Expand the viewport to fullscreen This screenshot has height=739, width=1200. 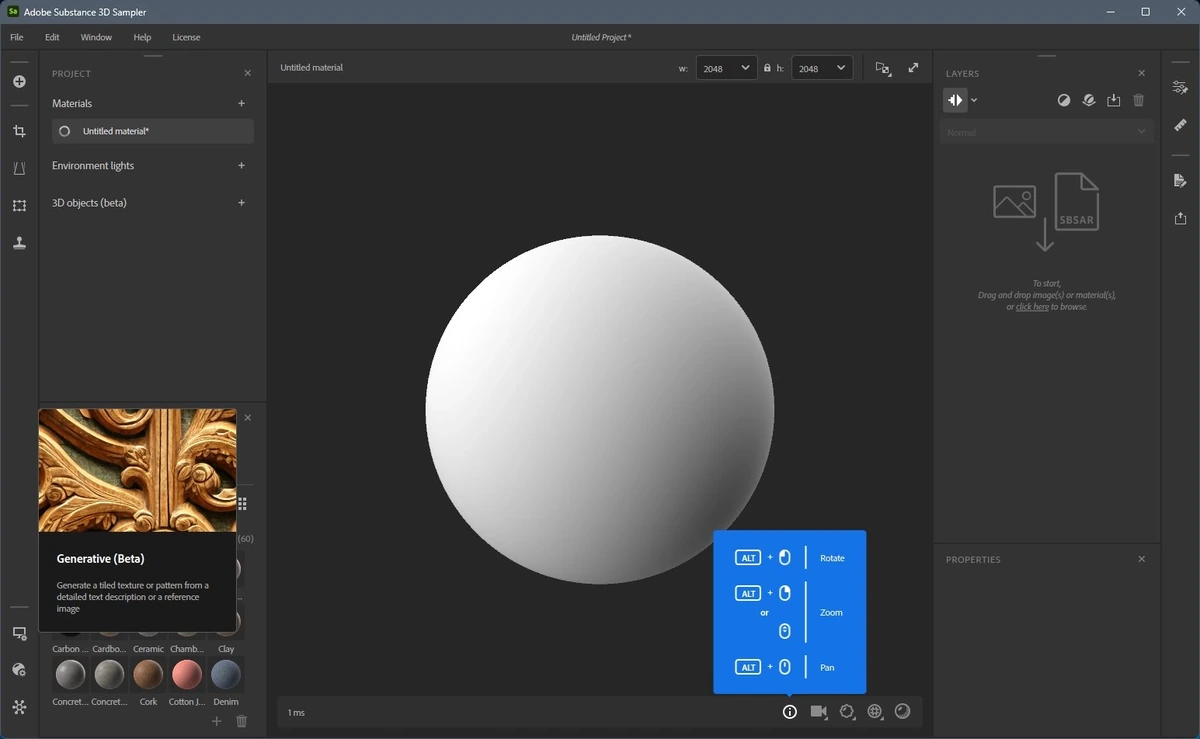pyautogui.click(x=913, y=68)
